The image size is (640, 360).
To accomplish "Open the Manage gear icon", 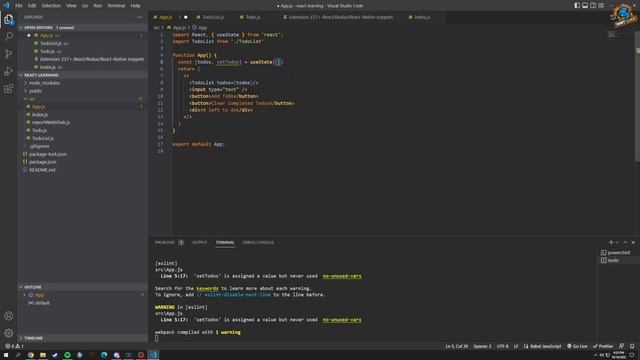I will pyautogui.click(x=9, y=333).
